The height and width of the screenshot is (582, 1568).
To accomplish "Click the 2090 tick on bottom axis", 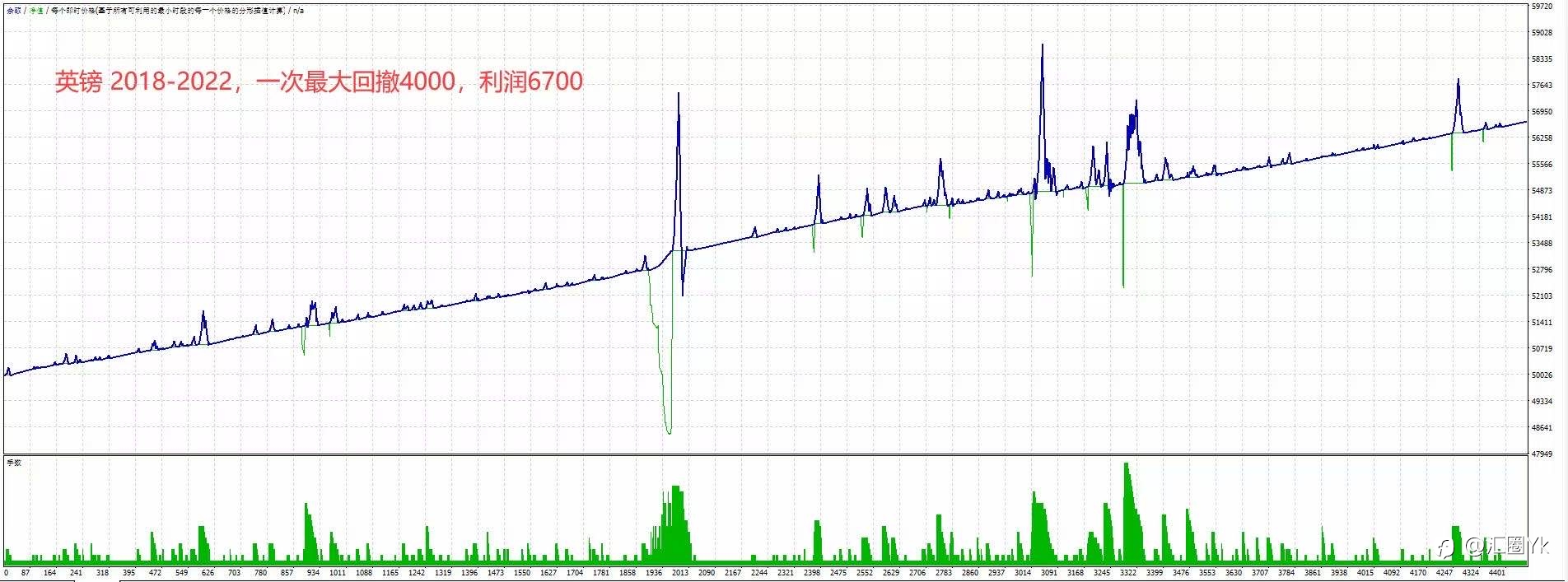I will click(x=707, y=573).
